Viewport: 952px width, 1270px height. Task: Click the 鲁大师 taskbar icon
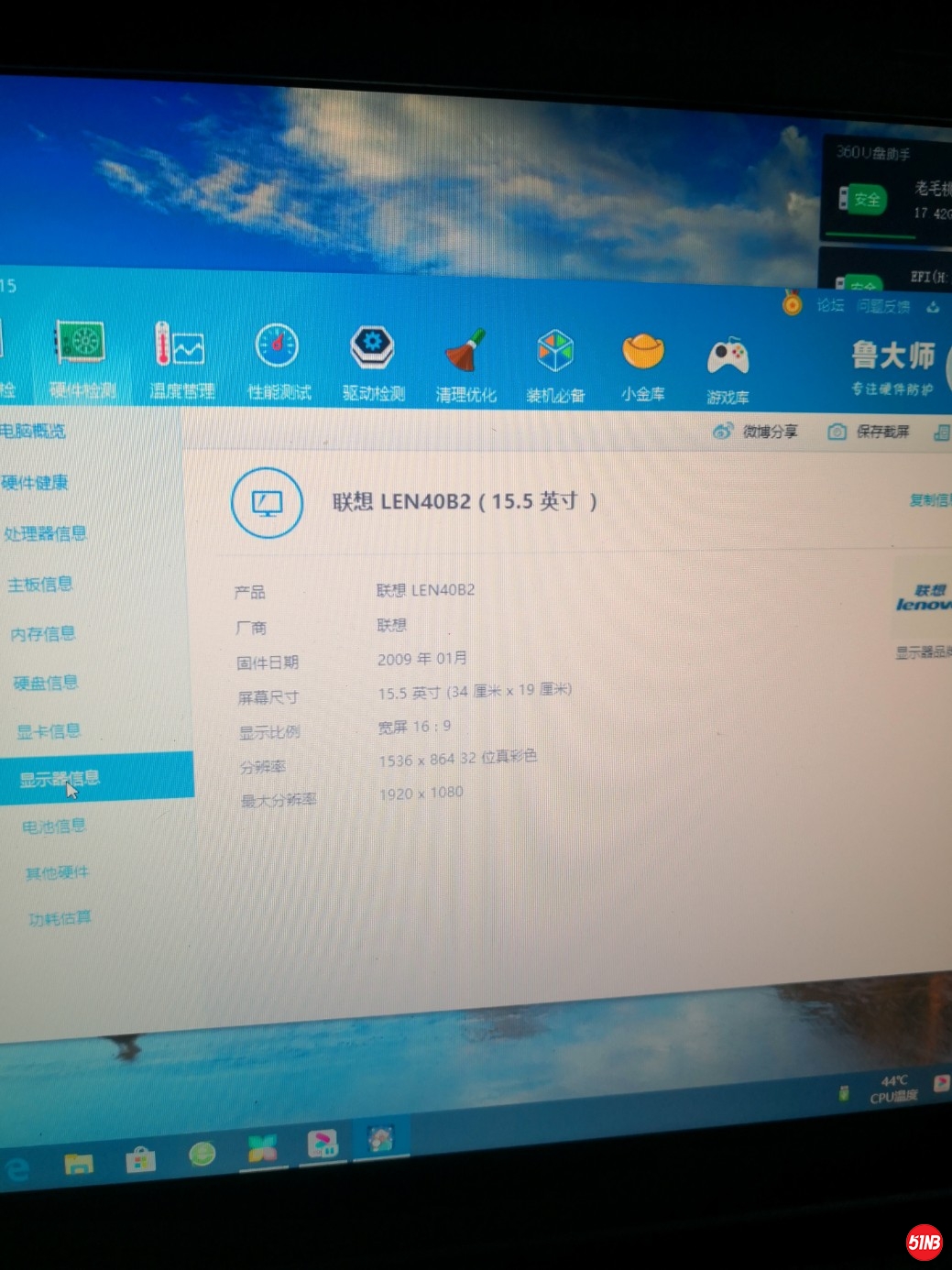click(381, 1139)
